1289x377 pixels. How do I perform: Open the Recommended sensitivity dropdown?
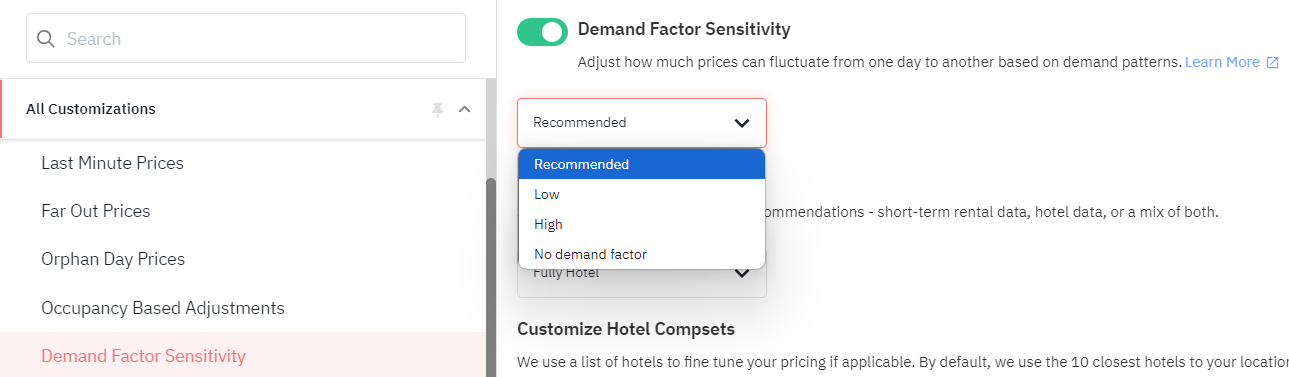(x=642, y=123)
